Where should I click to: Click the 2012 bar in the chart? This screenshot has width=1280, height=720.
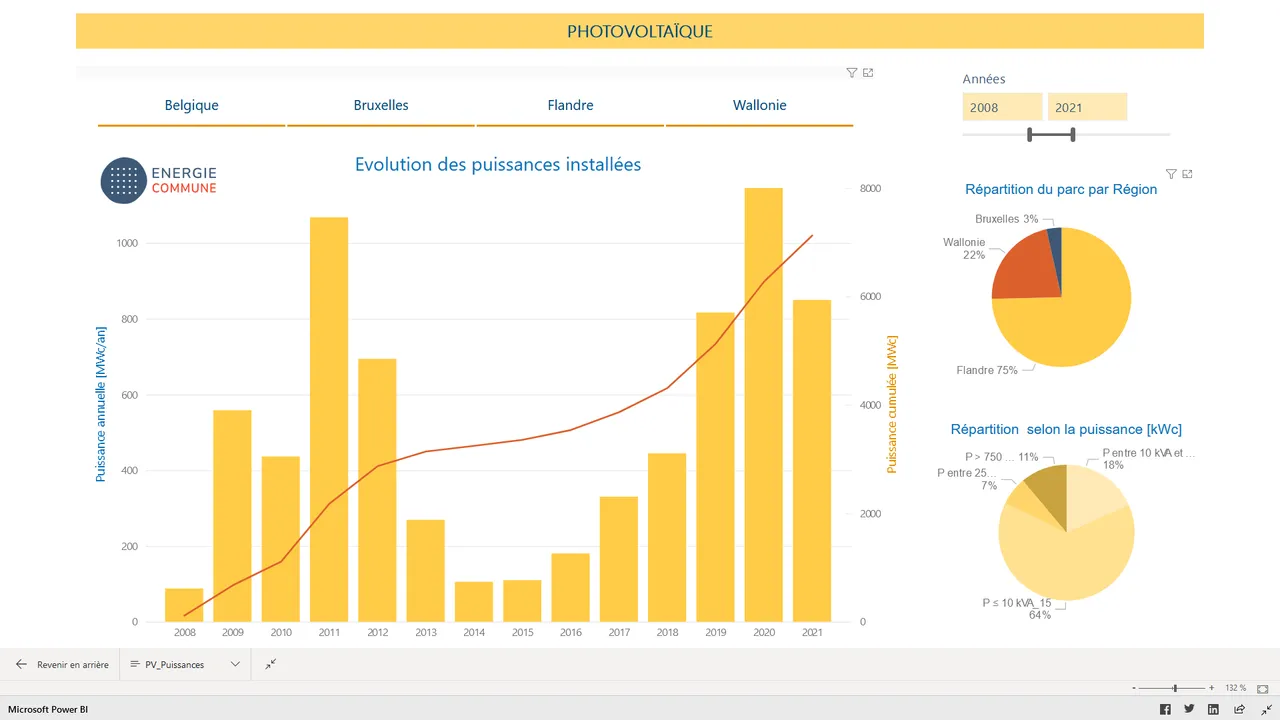coord(377,490)
